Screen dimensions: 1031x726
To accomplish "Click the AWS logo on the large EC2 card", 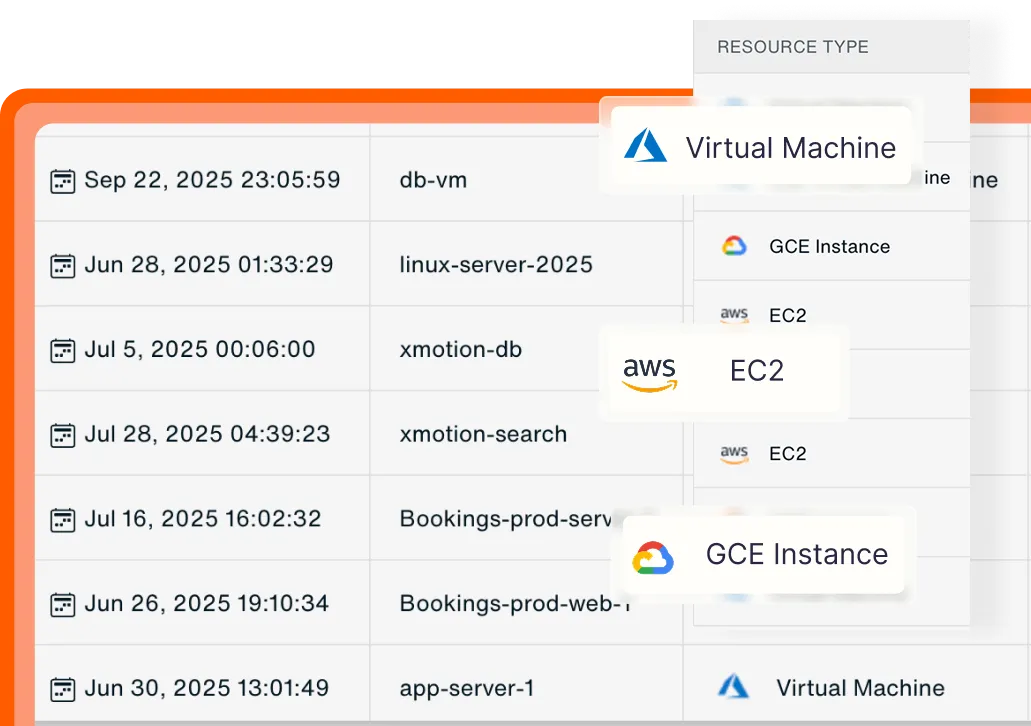I will tap(650, 374).
